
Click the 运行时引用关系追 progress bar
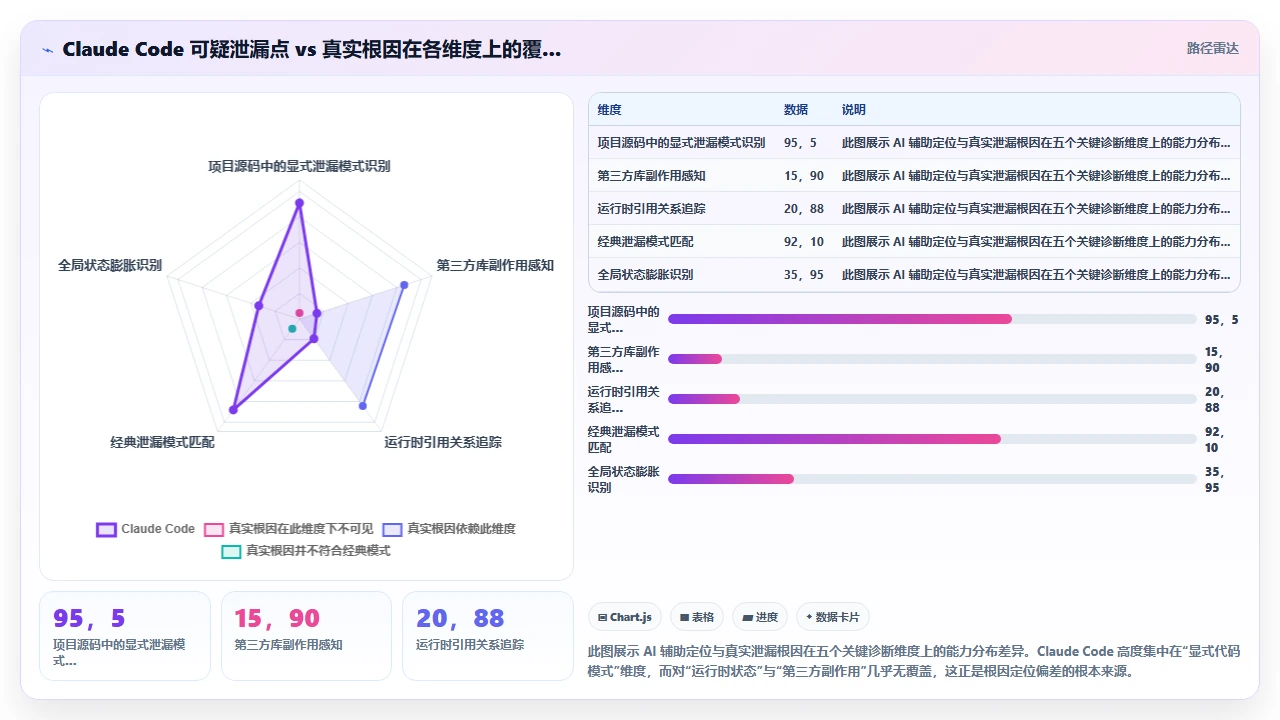click(932, 399)
